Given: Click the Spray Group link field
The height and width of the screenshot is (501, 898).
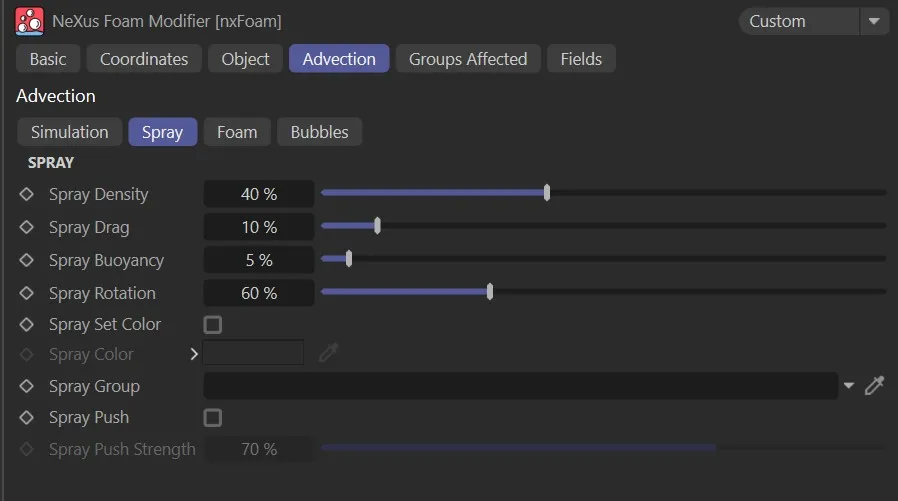Looking at the screenshot, I should [521, 386].
